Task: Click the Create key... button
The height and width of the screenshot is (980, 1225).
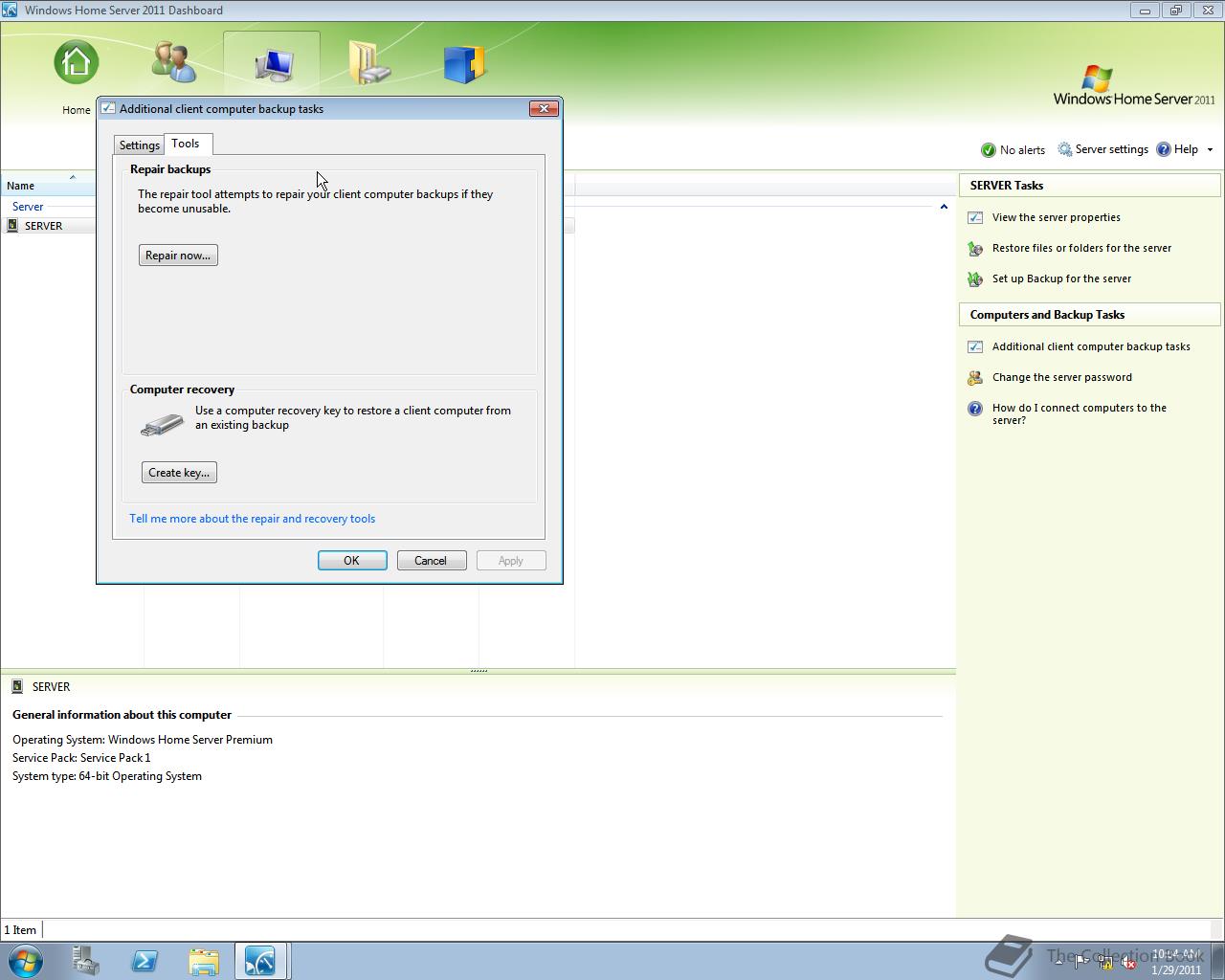Action: [179, 473]
